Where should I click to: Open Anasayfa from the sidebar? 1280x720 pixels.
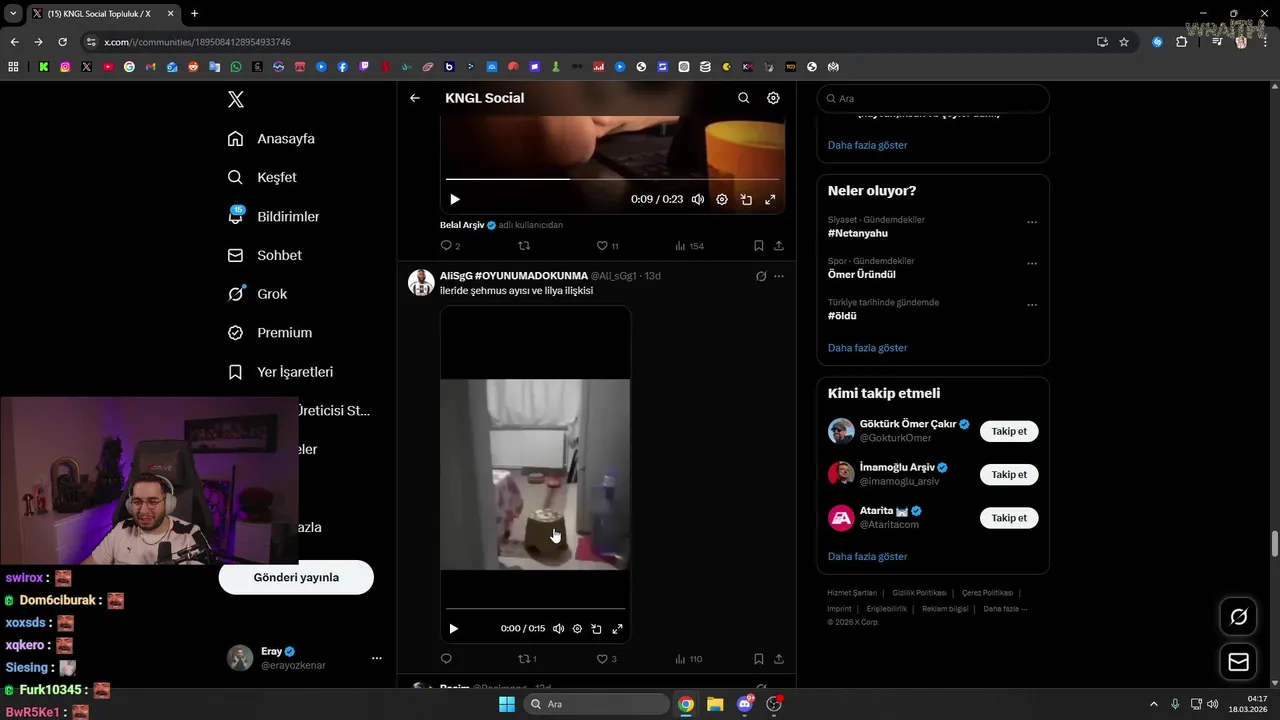[271, 139]
